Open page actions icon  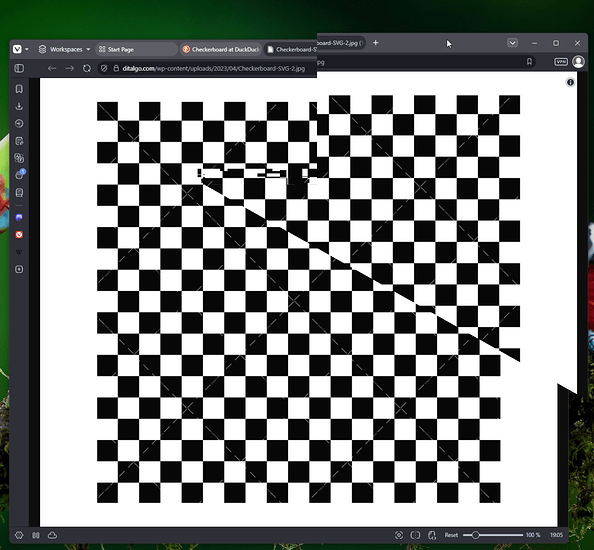coord(432,535)
